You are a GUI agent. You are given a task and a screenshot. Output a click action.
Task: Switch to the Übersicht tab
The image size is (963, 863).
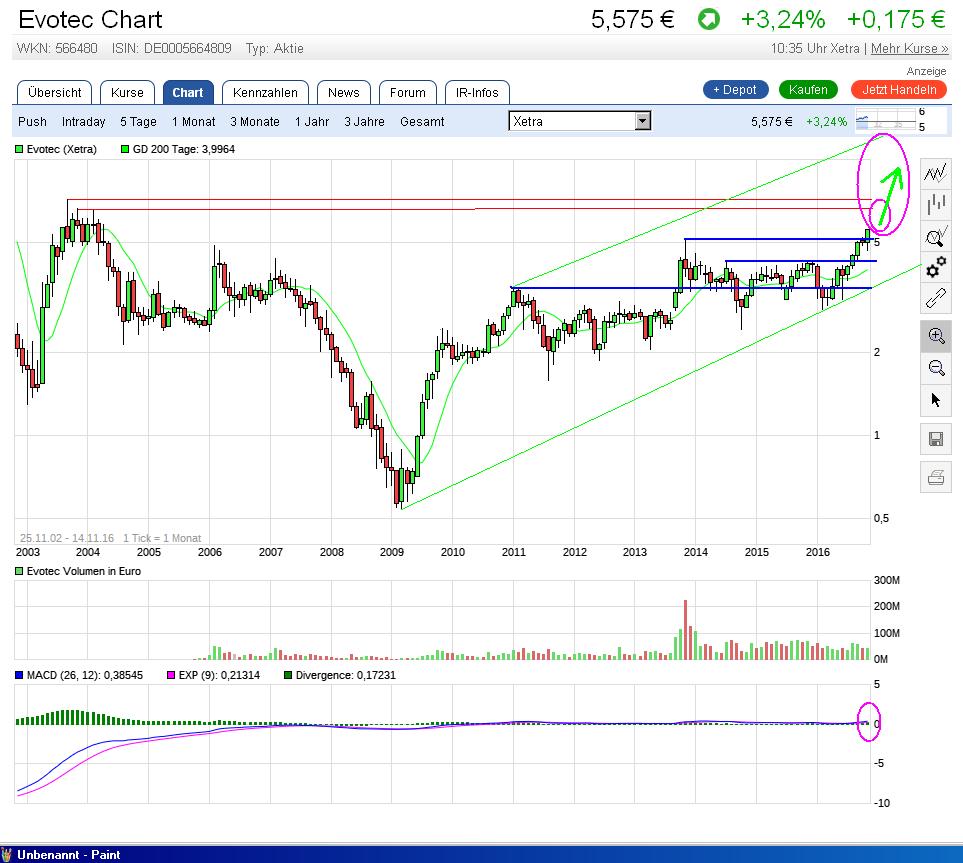[x=54, y=93]
